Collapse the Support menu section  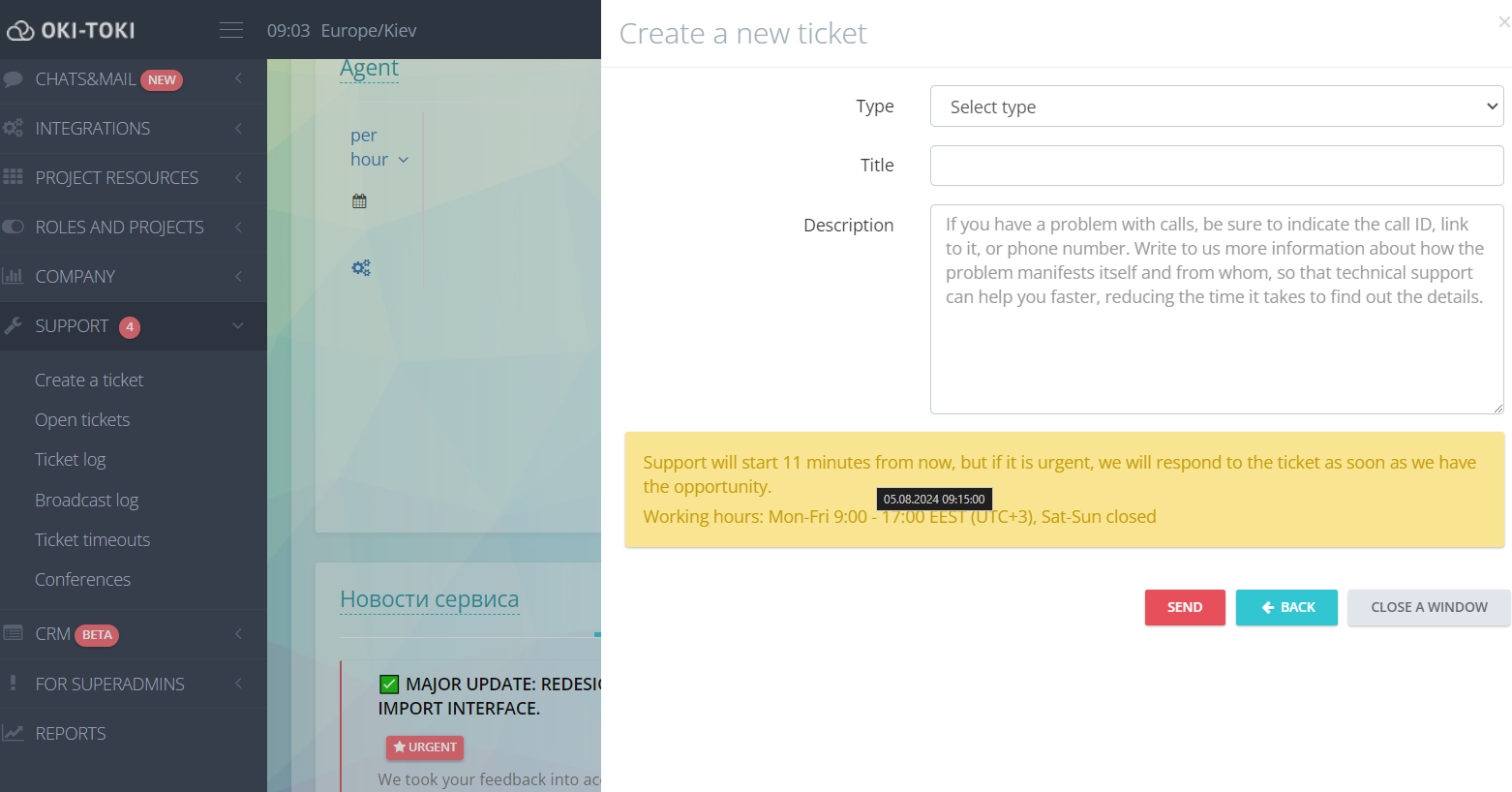click(238, 326)
